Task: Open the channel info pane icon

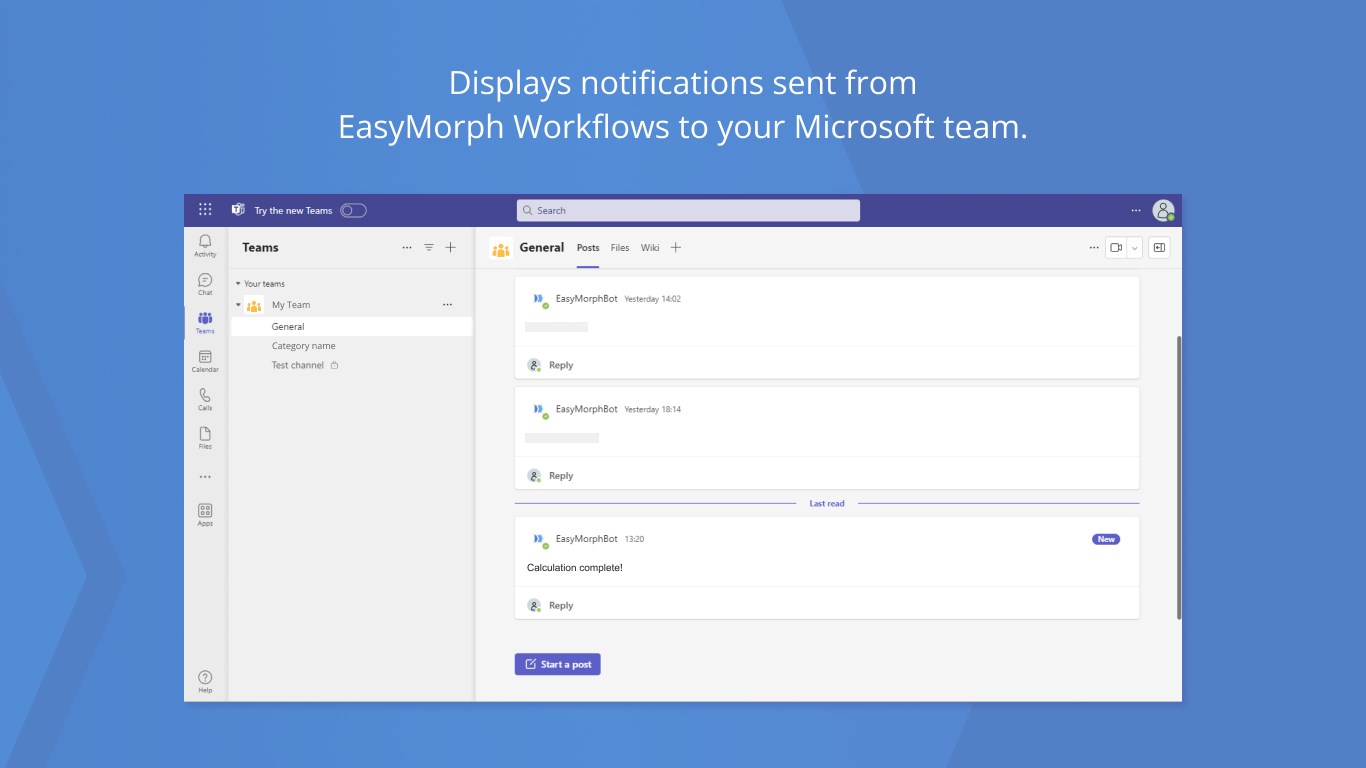Action: pyautogui.click(x=1159, y=248)
